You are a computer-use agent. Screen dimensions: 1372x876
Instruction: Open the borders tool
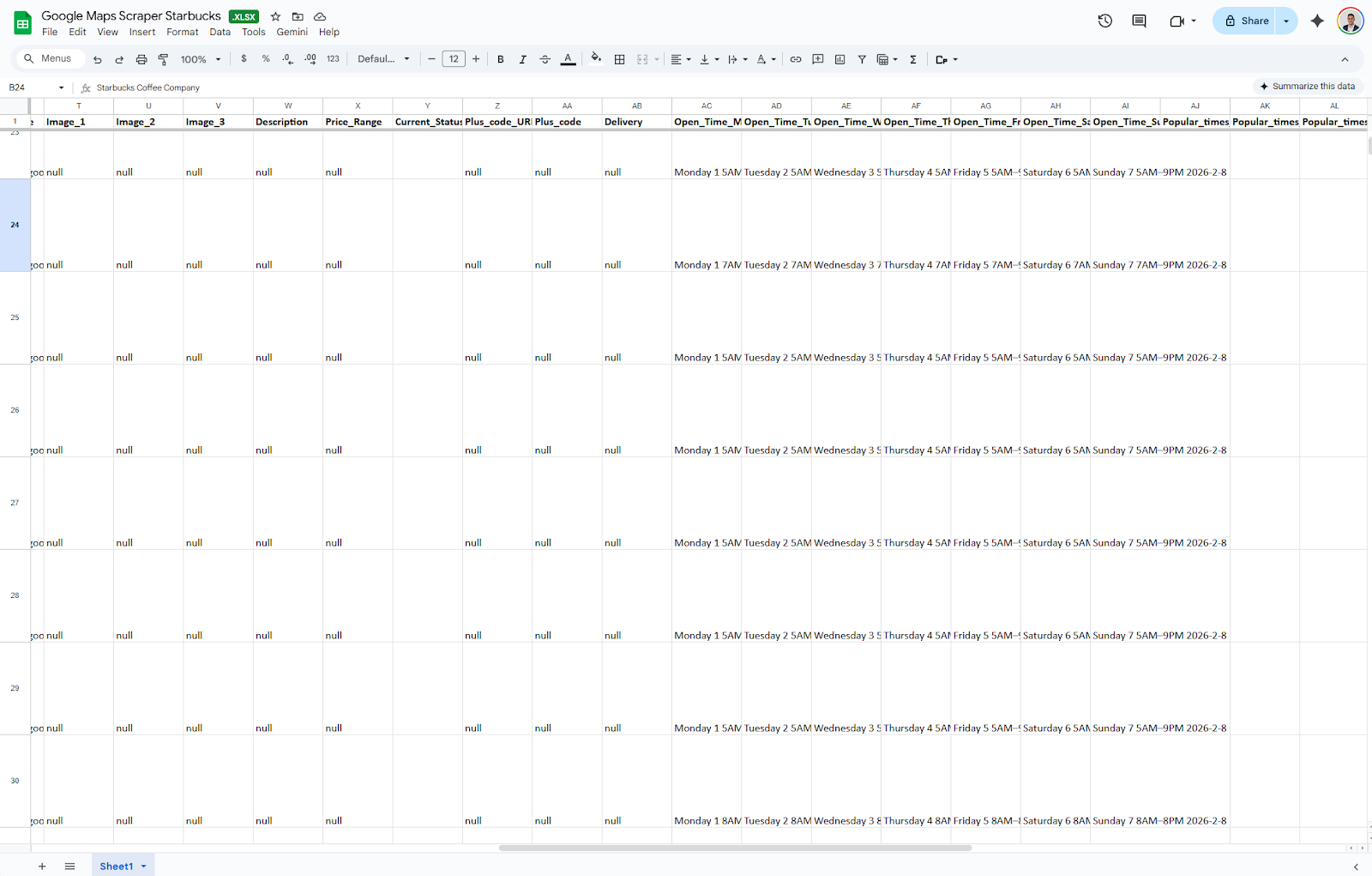619,59
